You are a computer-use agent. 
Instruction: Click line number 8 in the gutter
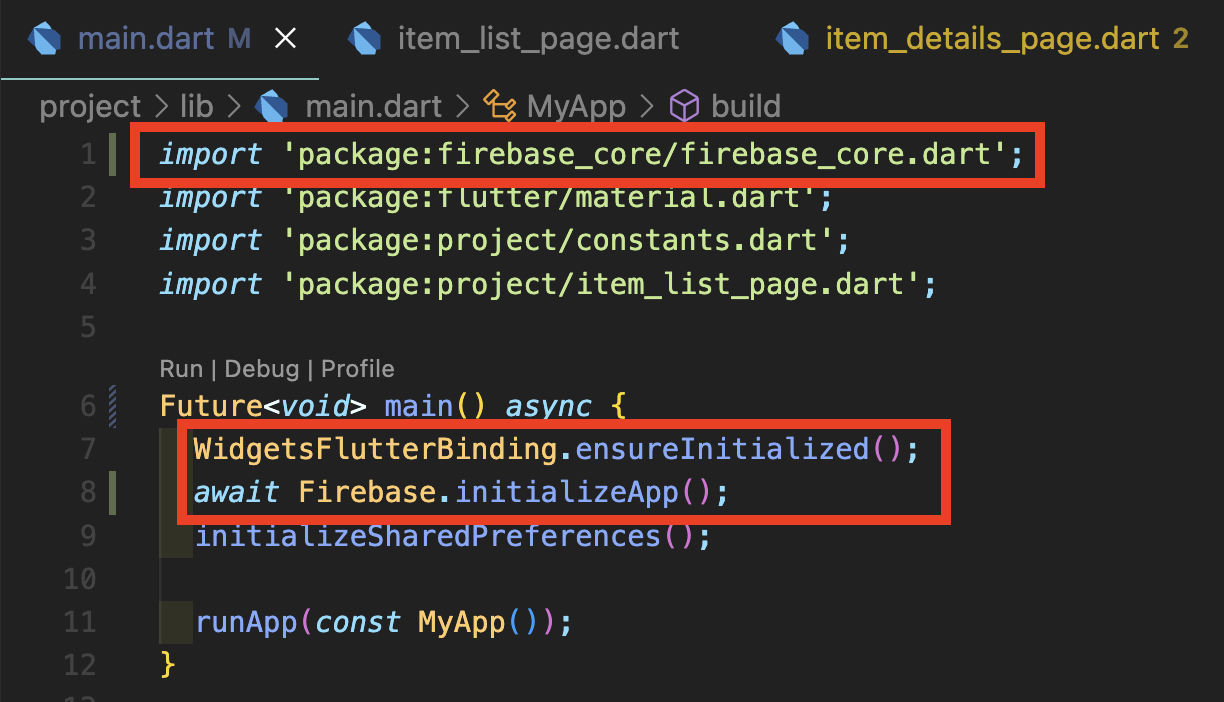point(88,493)
